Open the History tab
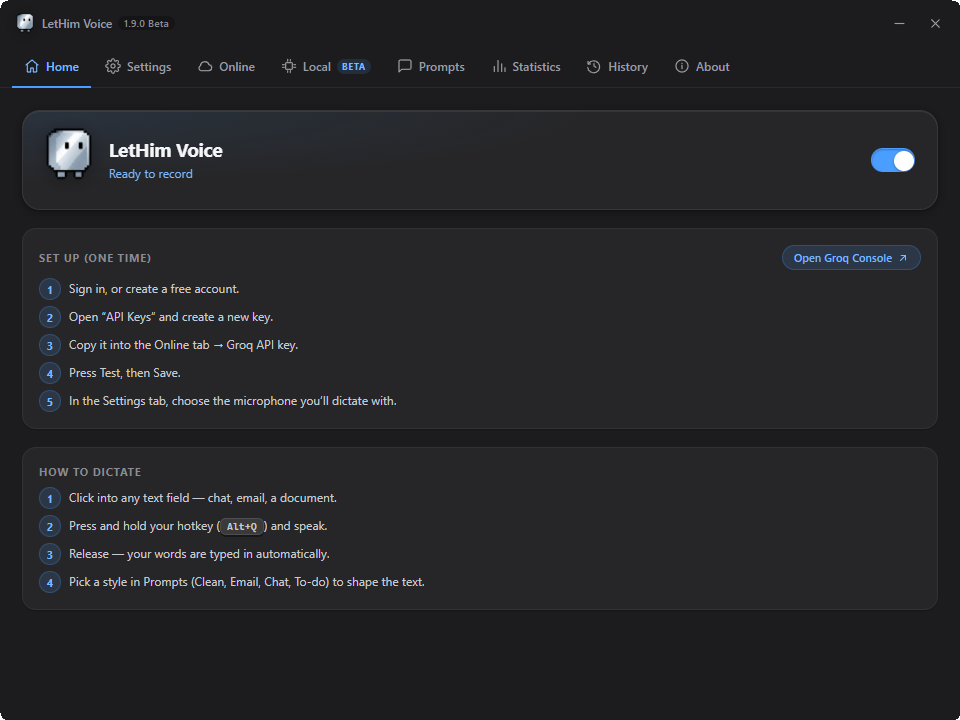 (x=617, y=67)
